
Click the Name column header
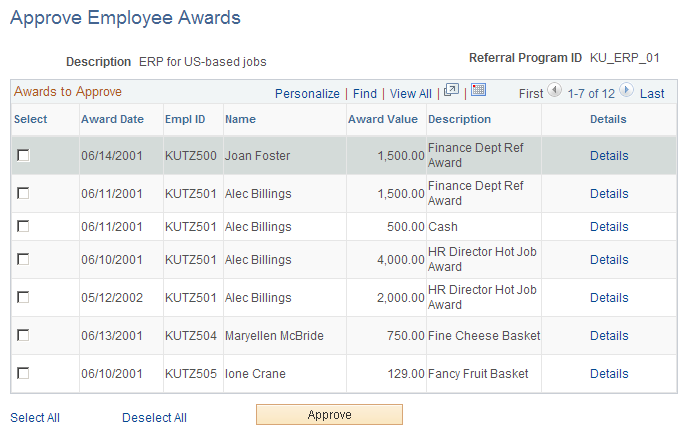click(x=240, y=119)
